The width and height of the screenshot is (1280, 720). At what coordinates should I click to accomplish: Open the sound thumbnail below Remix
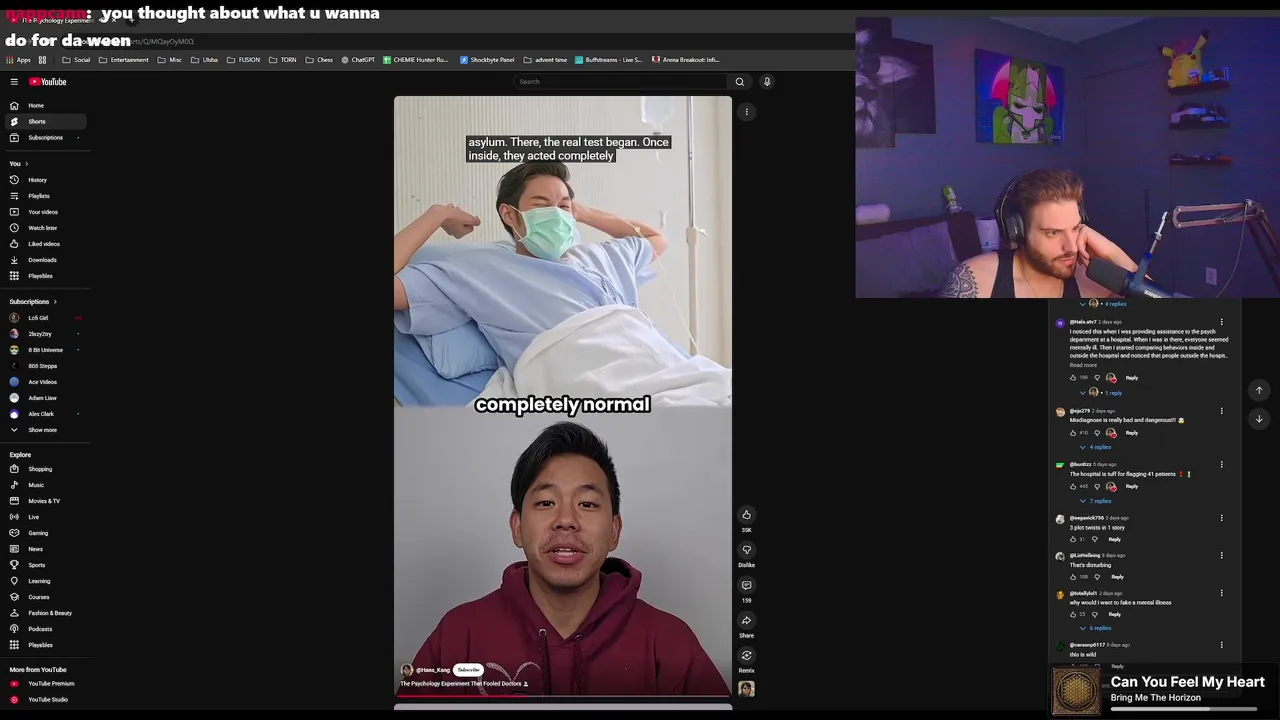[746, 688]
